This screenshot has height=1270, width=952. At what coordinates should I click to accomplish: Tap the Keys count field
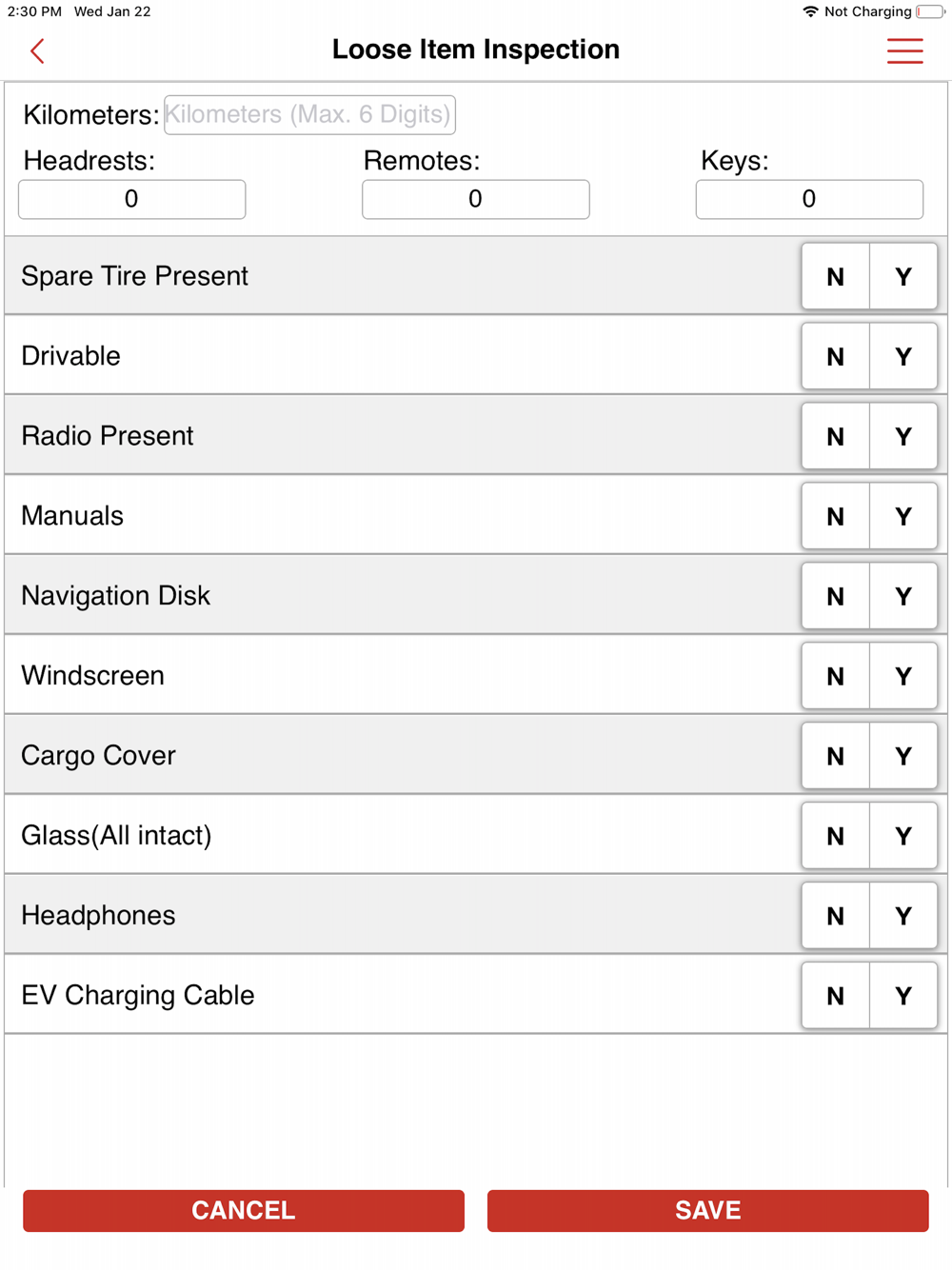coord(809,199)
